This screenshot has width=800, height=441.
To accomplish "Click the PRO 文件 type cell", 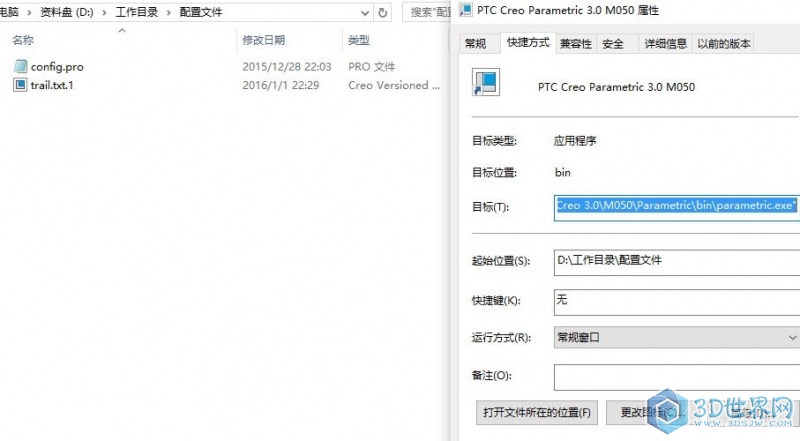I will point(371,67).
